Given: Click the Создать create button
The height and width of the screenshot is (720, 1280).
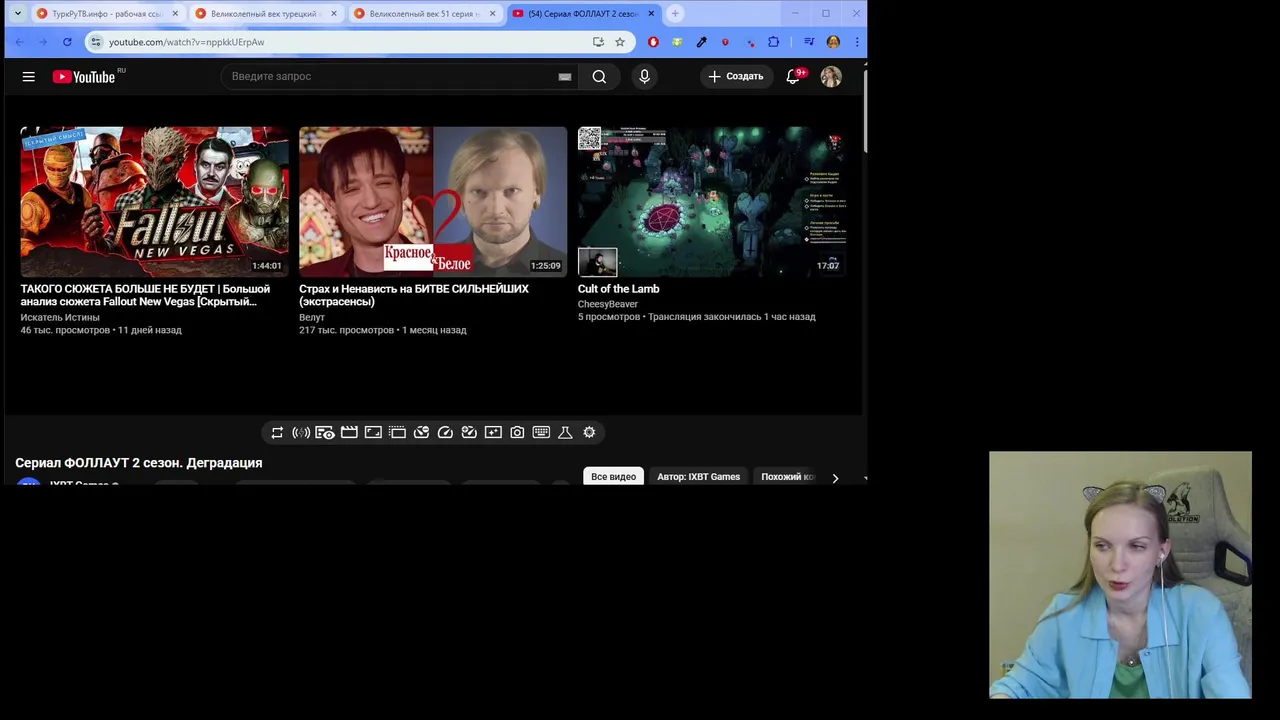Looking at the screenshot, I should tap(736, 76).
